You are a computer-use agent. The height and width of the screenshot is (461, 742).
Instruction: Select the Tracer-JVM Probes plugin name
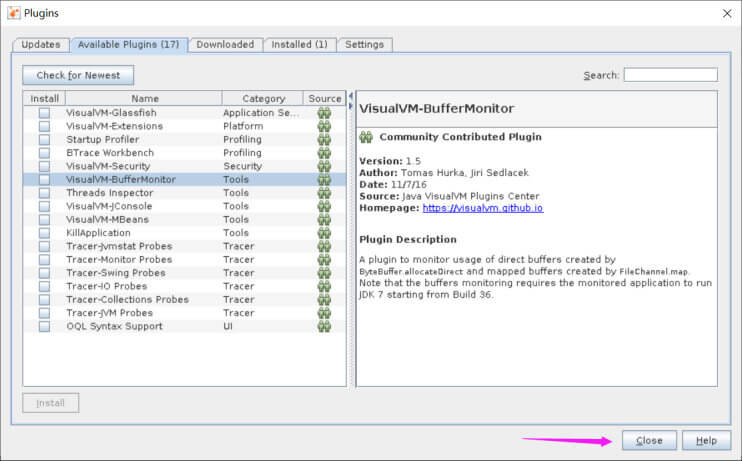click(109, 312)
